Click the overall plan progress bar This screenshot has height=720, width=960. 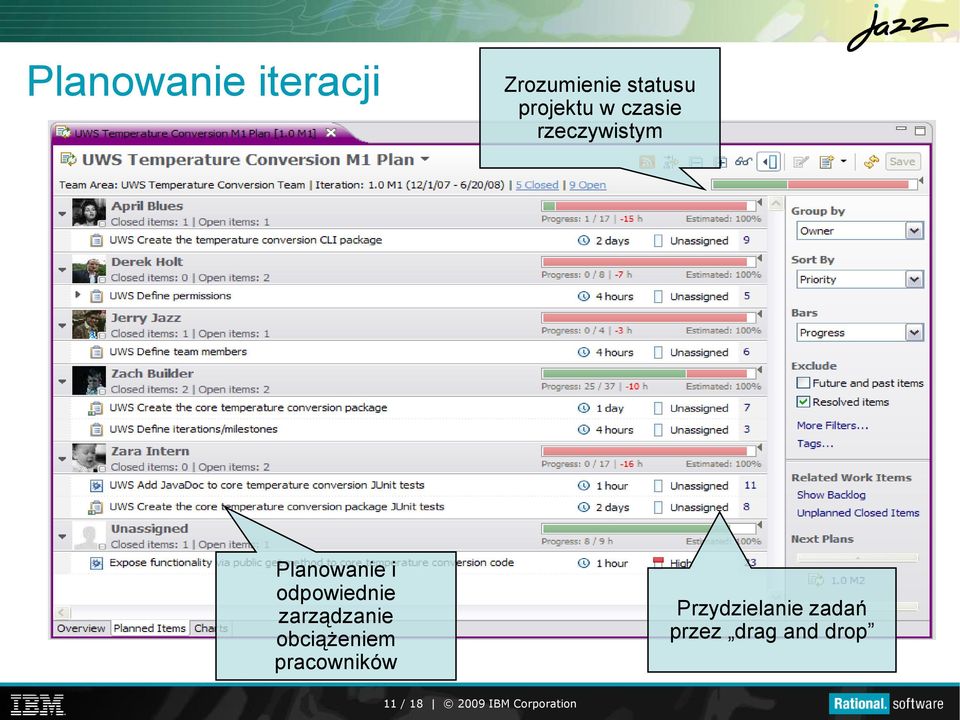click(x=814, y=184)
